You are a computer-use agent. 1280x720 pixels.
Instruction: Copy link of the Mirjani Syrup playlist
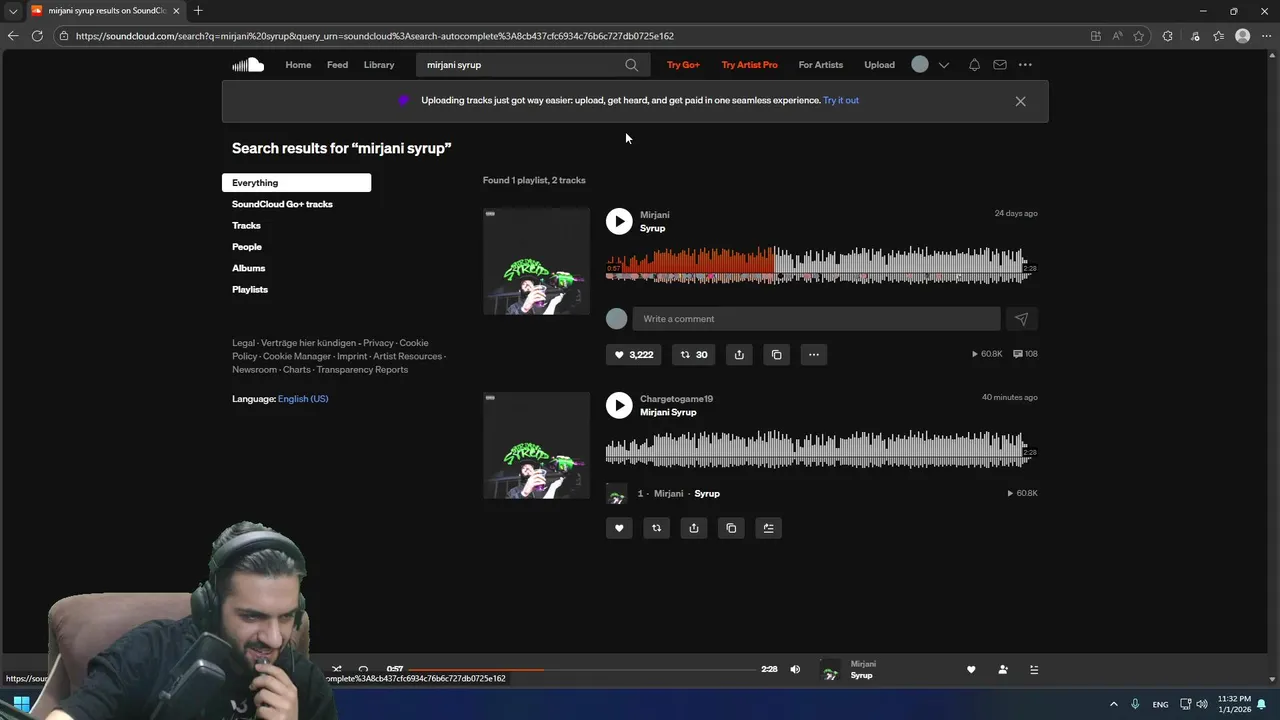(731, 528)
